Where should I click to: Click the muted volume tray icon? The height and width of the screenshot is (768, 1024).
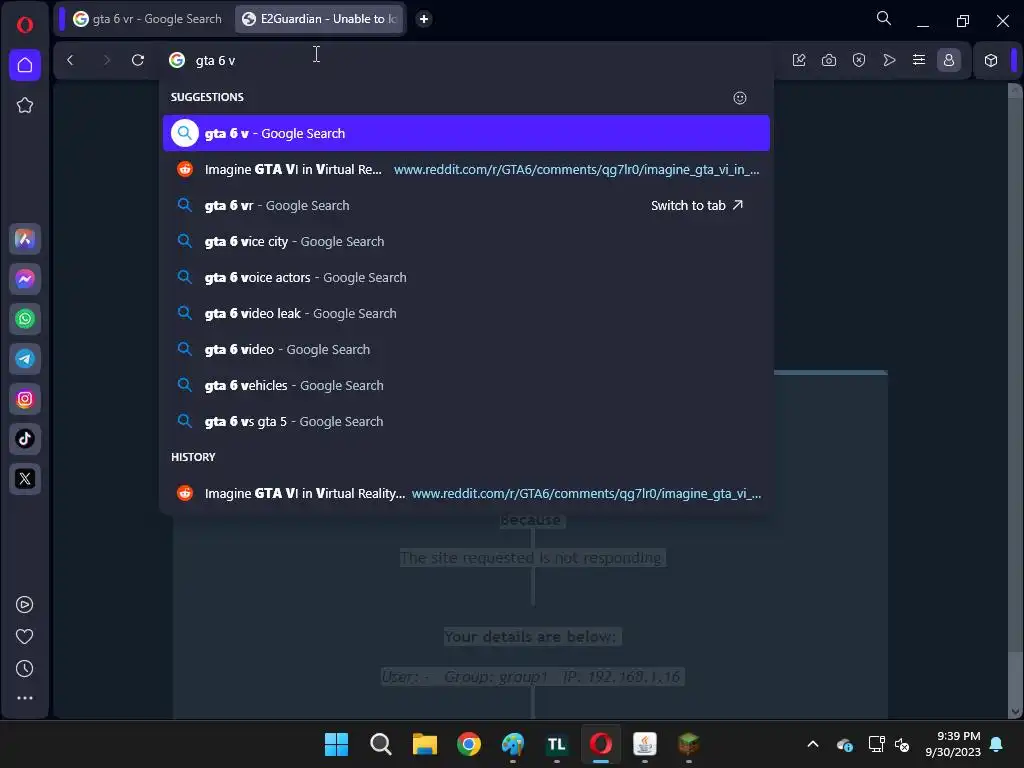902,744
